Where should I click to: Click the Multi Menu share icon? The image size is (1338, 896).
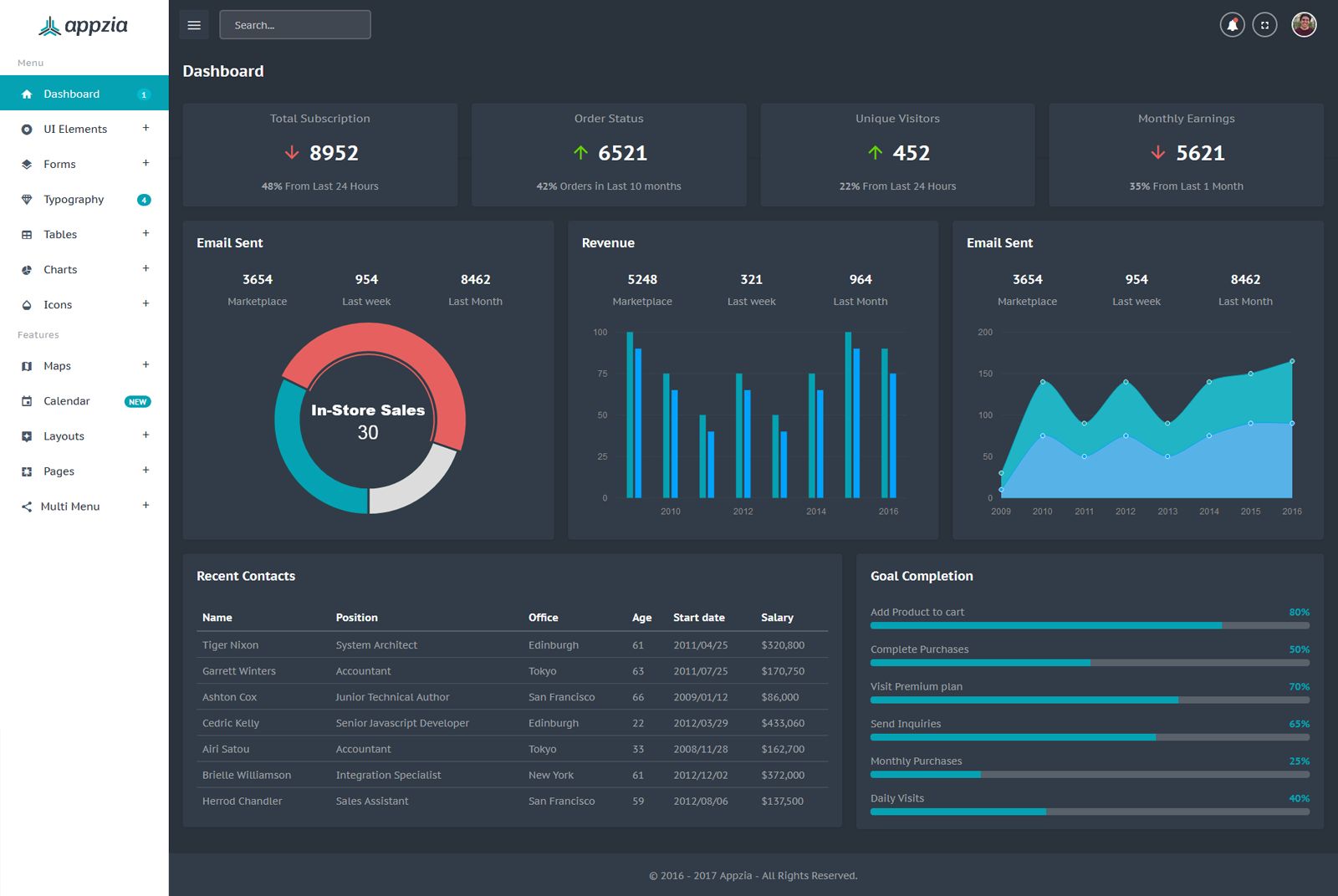[27, 507]
